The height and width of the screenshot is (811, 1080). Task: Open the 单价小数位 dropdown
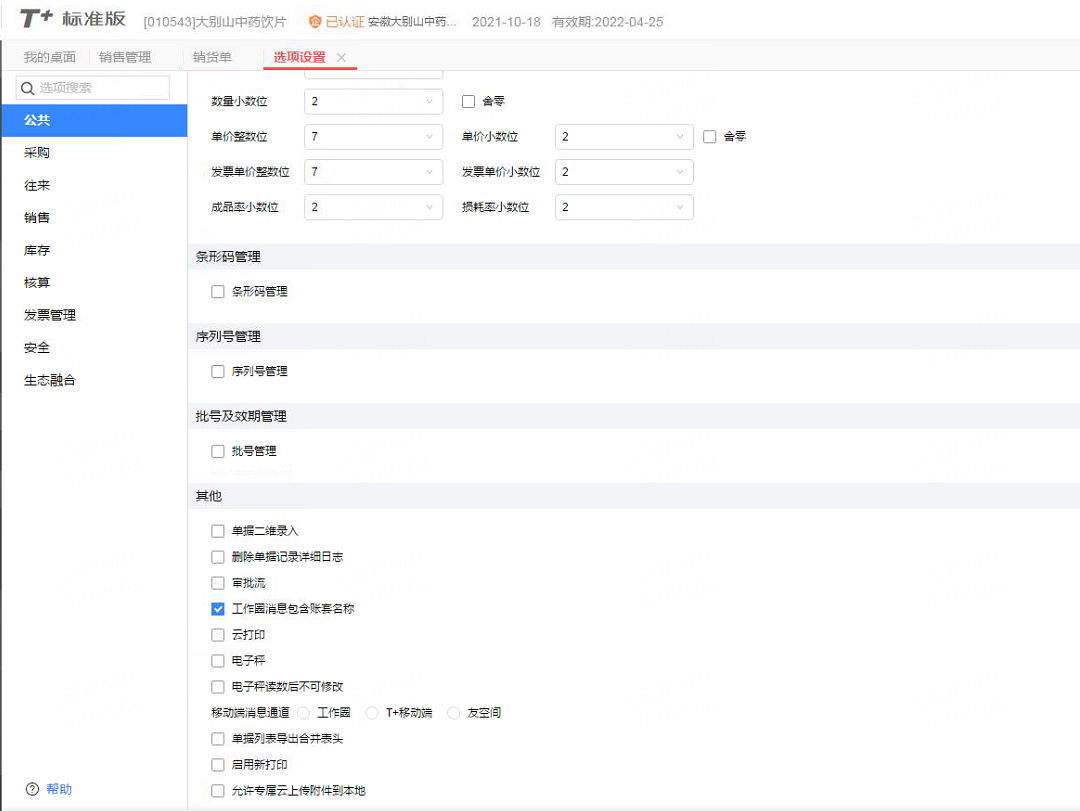tap(624, 136)
